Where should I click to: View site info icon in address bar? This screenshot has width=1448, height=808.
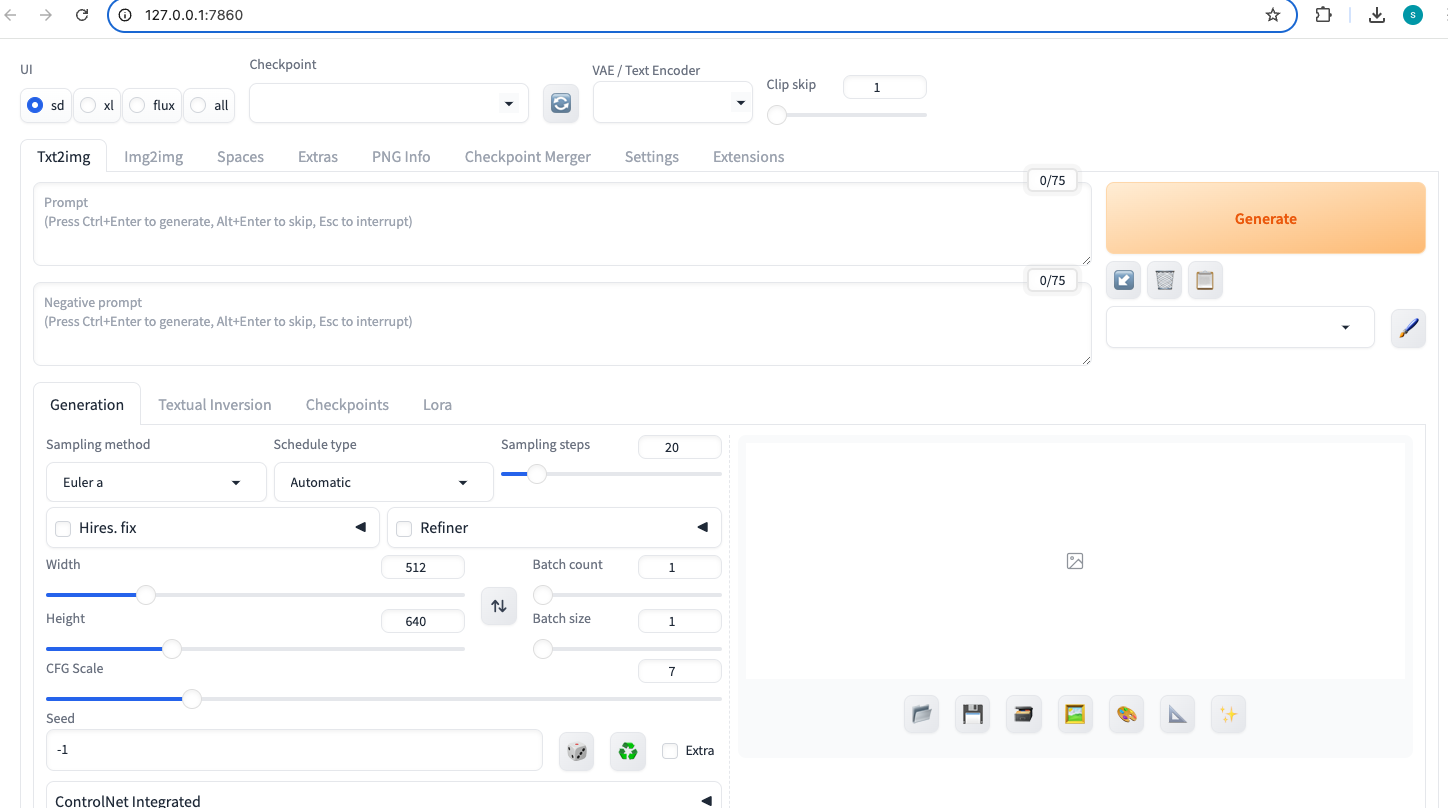tap(125, 15)
